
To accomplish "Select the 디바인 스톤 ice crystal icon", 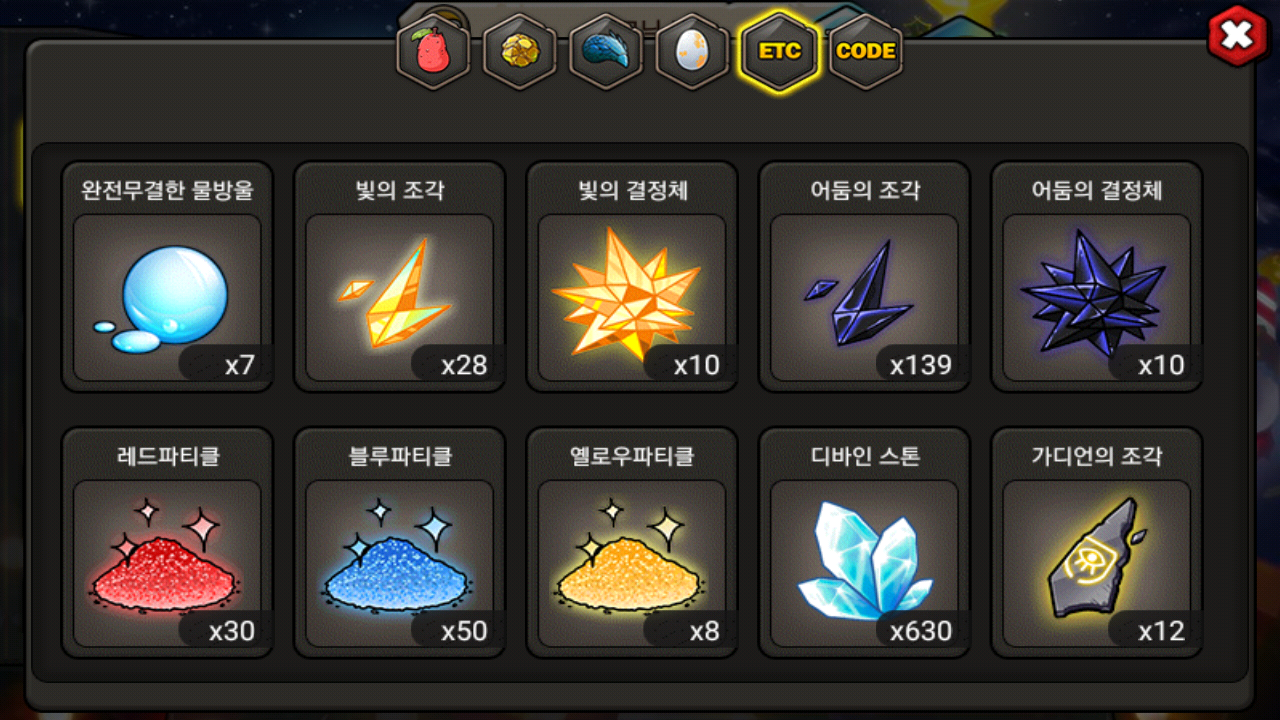I will 864,564.
